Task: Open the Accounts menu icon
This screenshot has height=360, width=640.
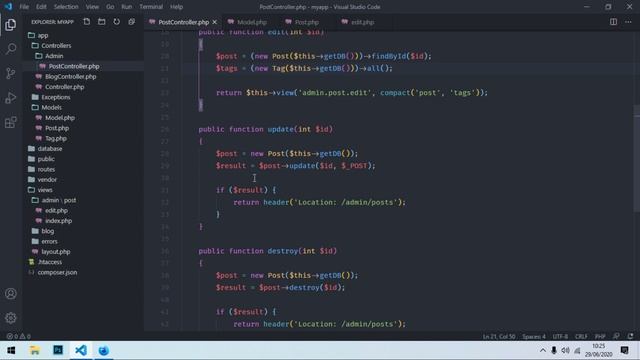Action: (11, 293)
